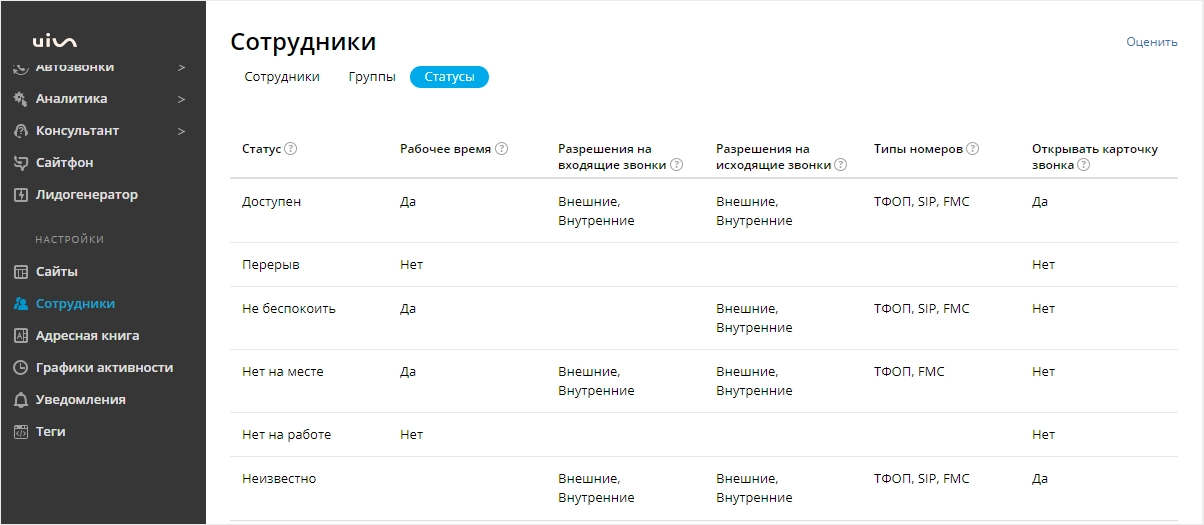The width and height of the screenshot is (1204, 525).
Task: Click the UIS logo in sidebar
Action: [54, 41]
